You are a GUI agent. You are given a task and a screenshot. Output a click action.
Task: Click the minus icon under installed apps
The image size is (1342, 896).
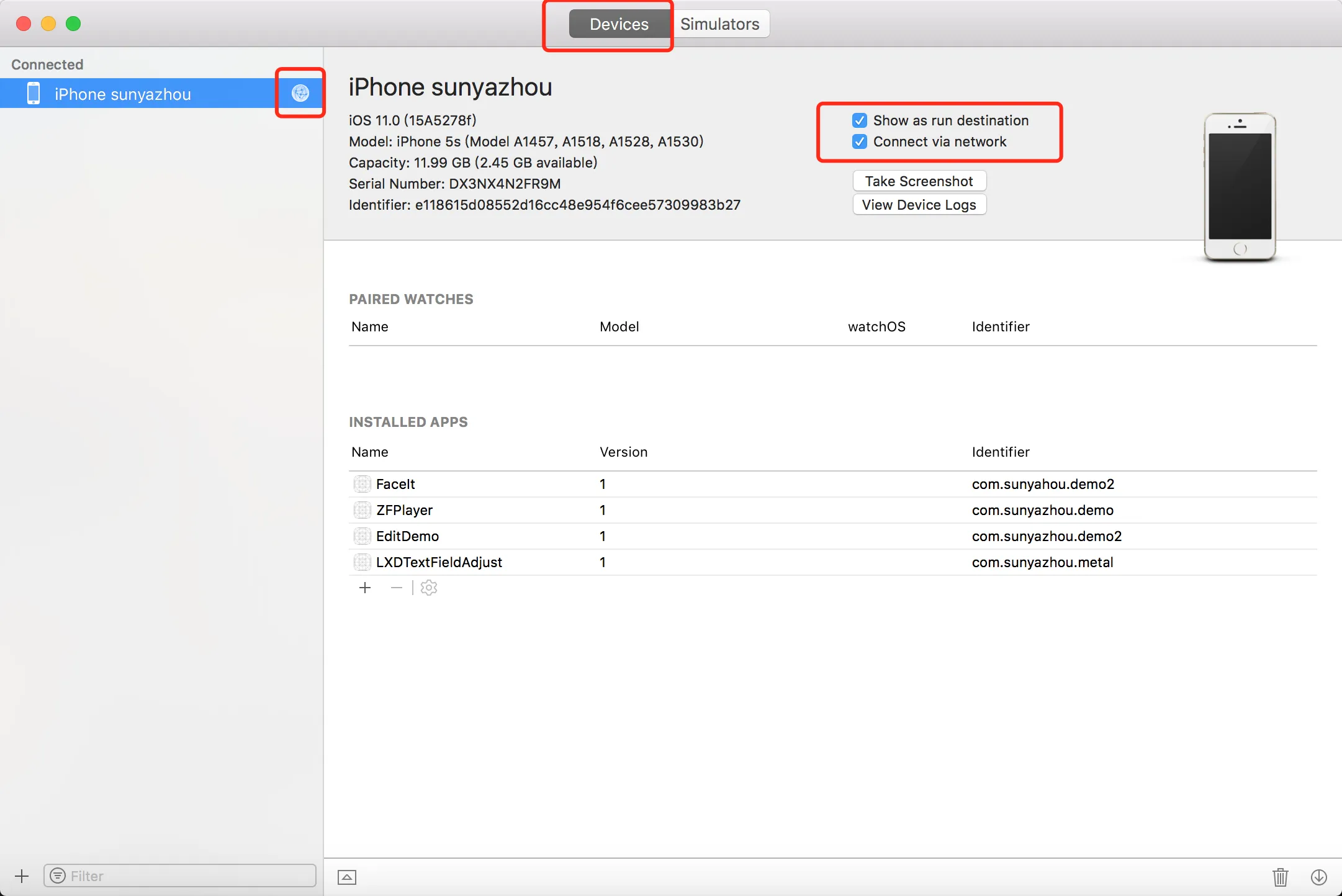(397, 588)
